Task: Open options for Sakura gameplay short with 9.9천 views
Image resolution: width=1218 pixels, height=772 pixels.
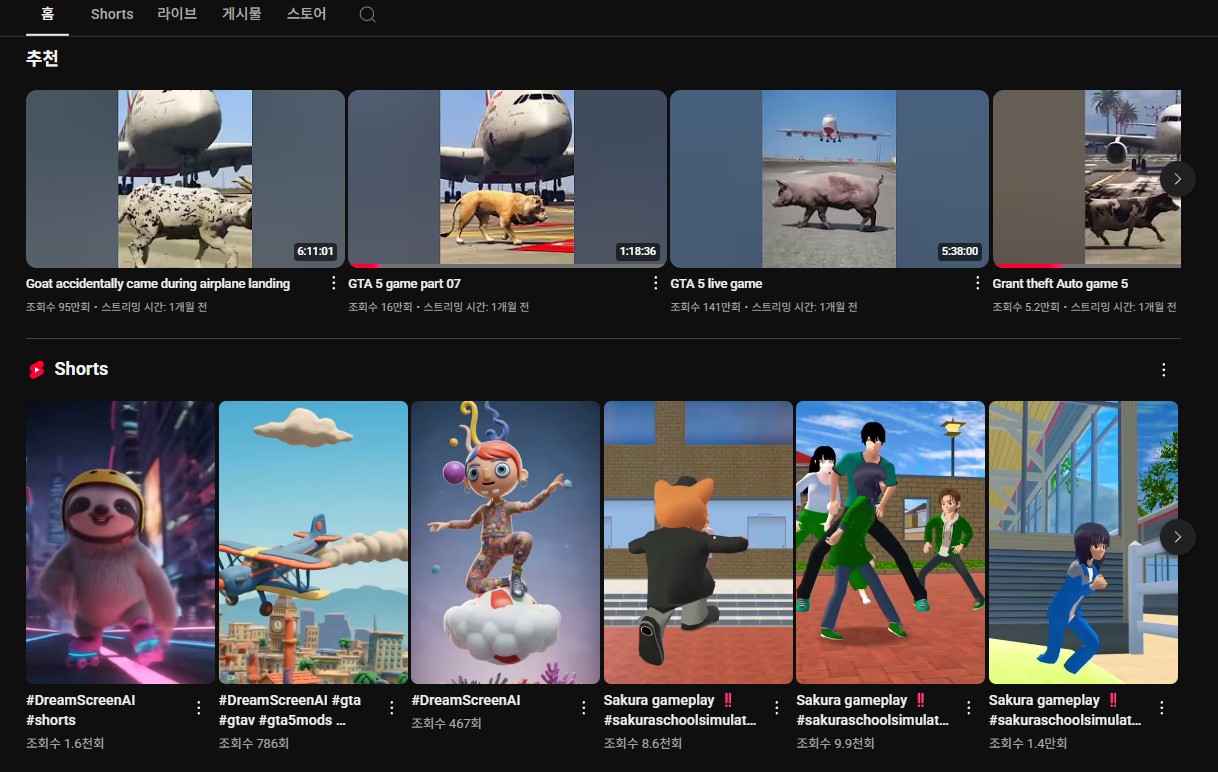Action: click(x=969, y=708)
